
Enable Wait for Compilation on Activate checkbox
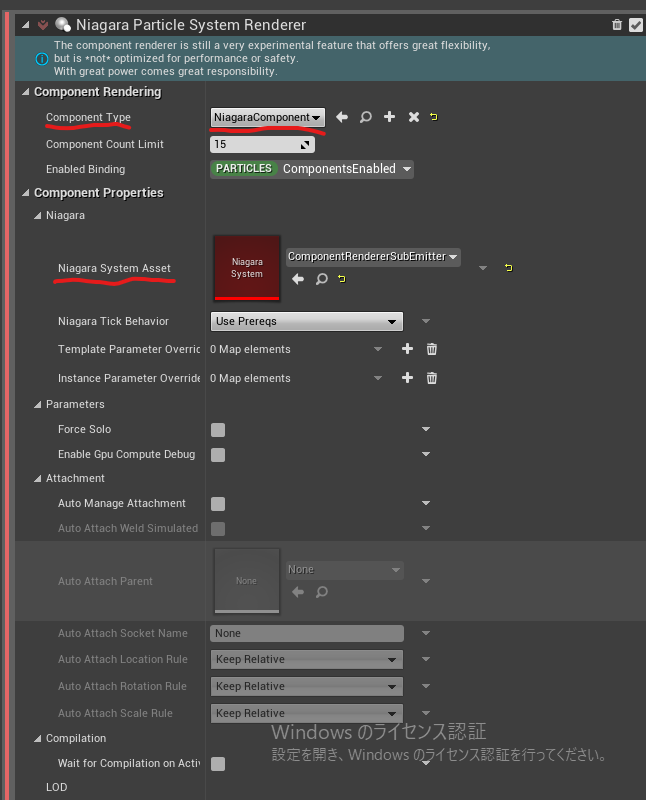point(218,764)
